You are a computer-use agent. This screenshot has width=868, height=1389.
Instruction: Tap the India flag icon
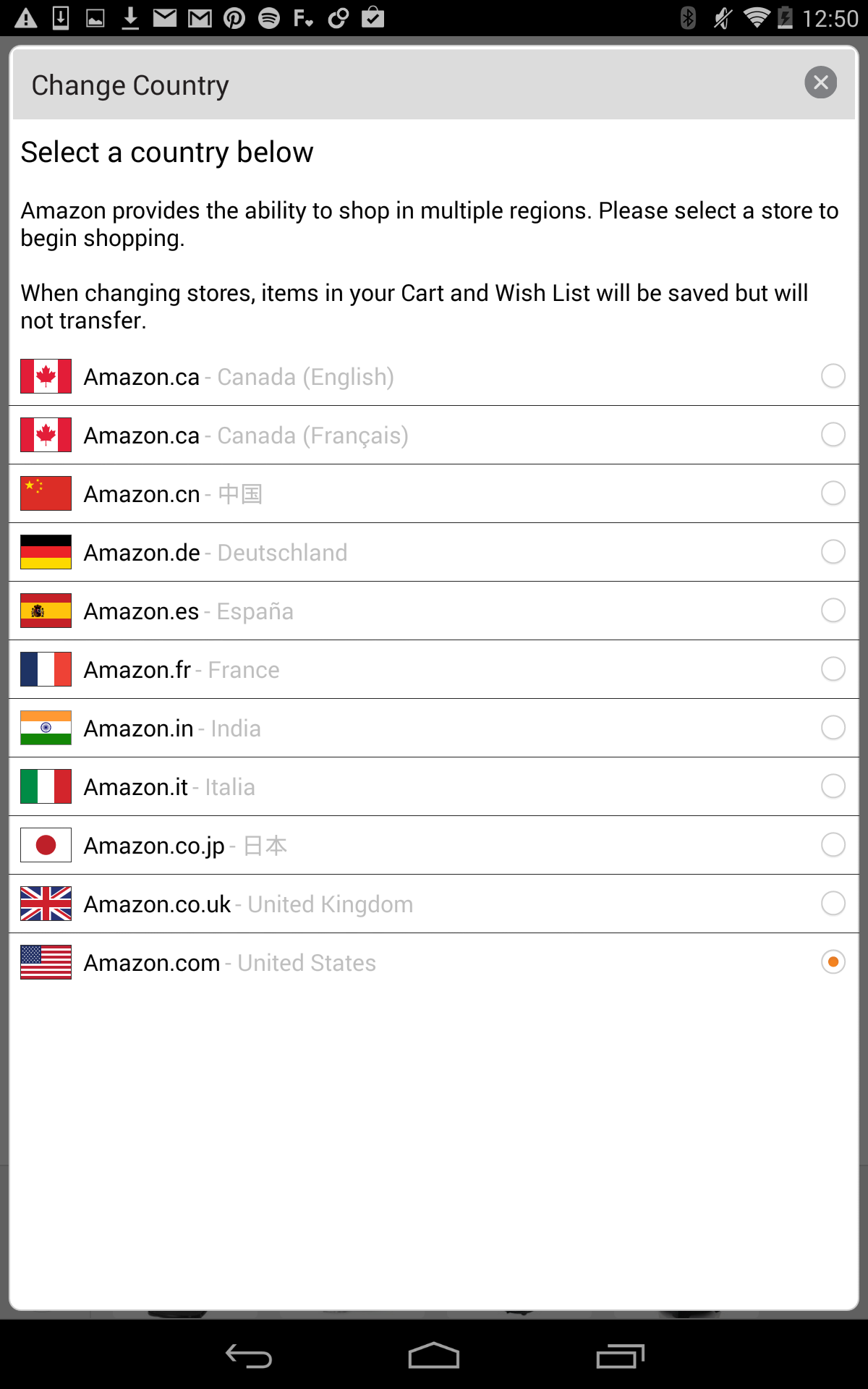click(x=46, y=728)
